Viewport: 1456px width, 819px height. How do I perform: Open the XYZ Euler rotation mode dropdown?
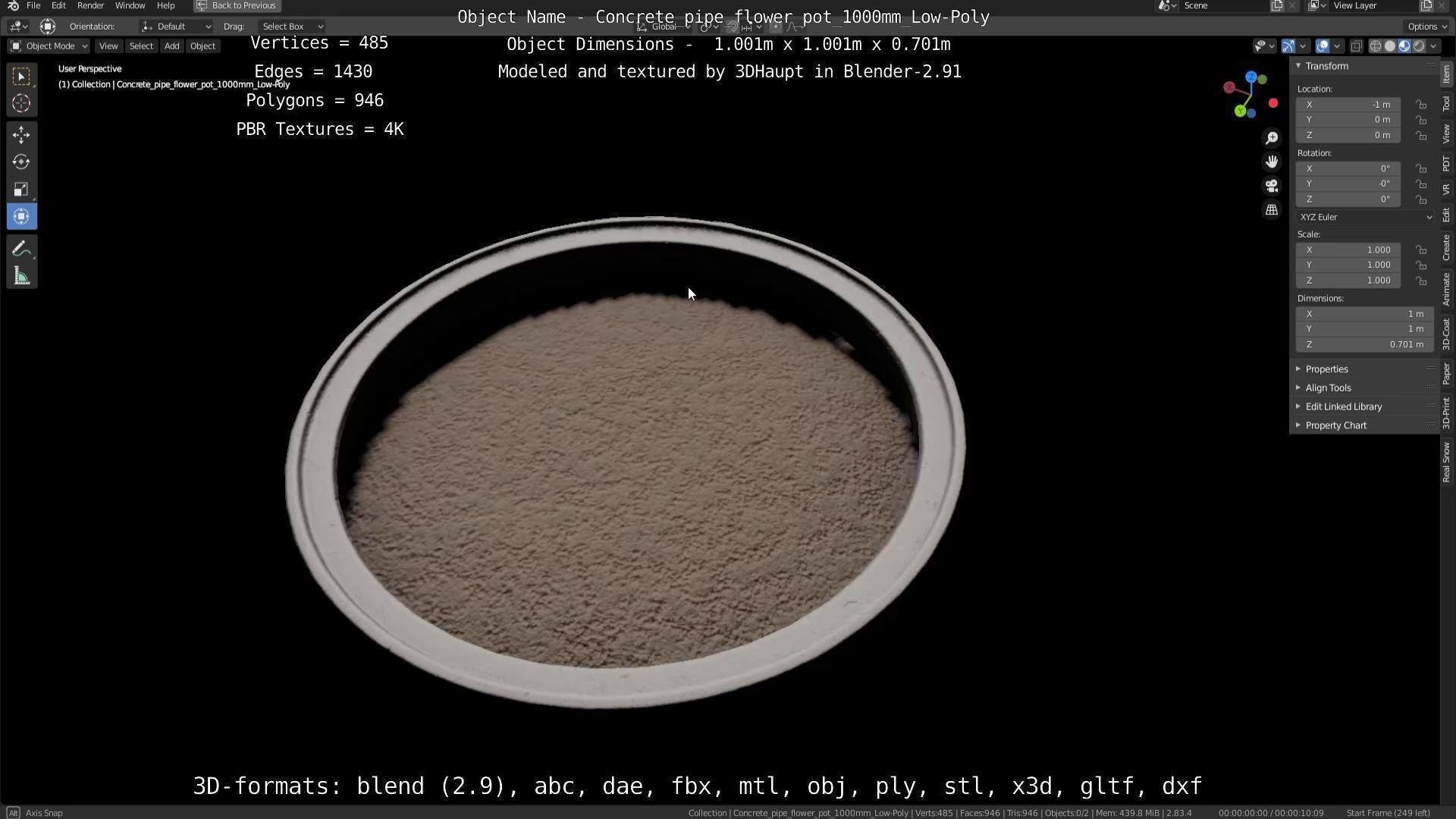click(x=1364, y=217)
